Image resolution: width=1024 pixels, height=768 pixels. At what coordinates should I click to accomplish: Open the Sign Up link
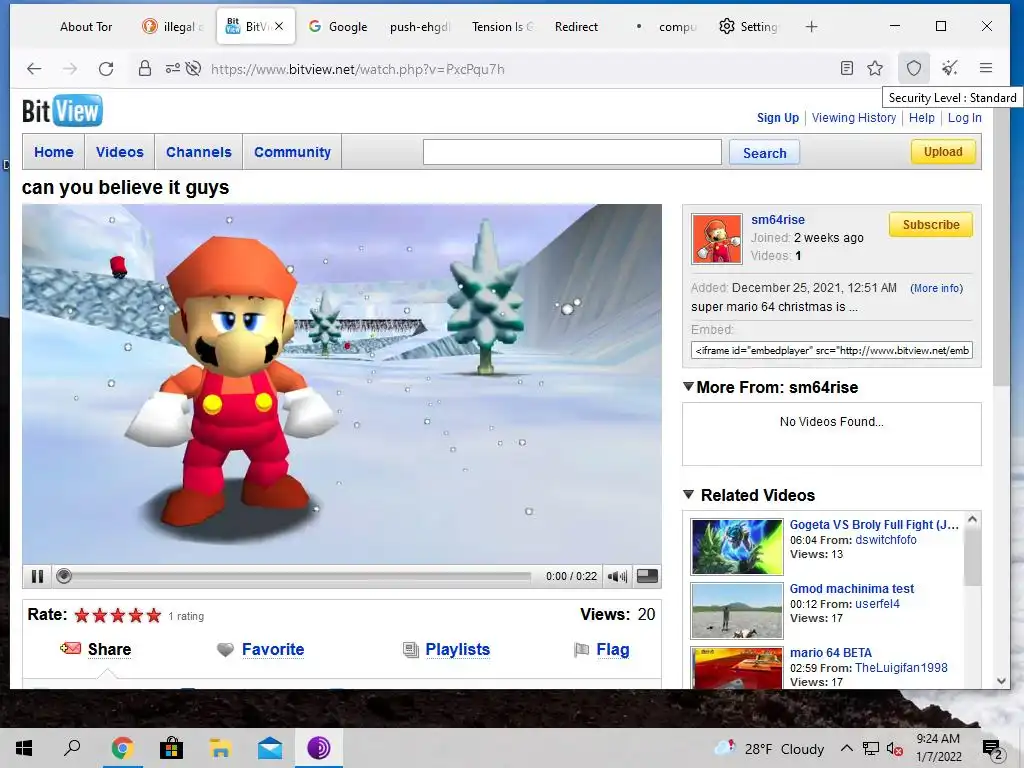tap(777, 118)
